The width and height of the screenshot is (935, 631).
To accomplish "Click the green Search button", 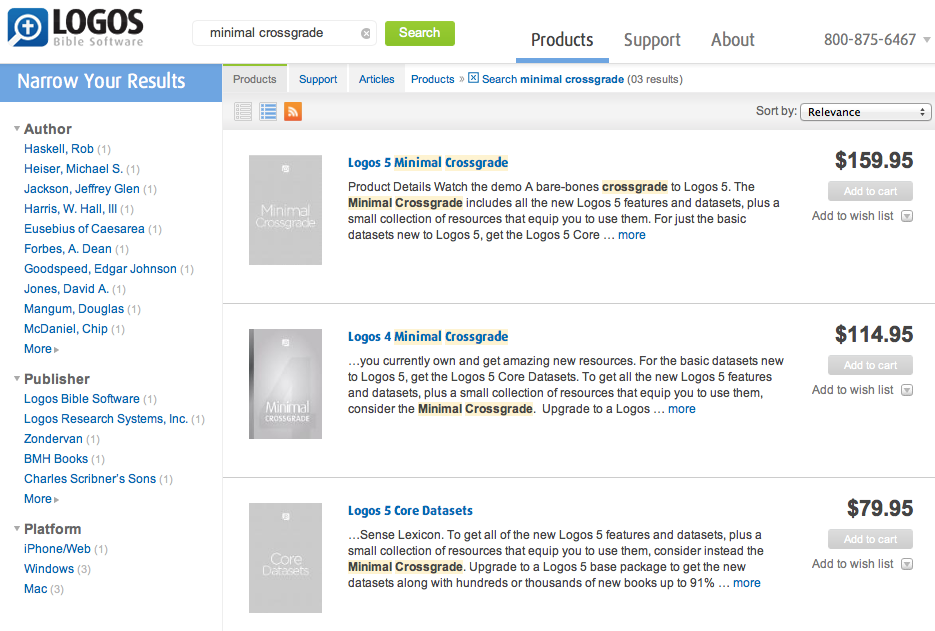I will coord(420,33).
